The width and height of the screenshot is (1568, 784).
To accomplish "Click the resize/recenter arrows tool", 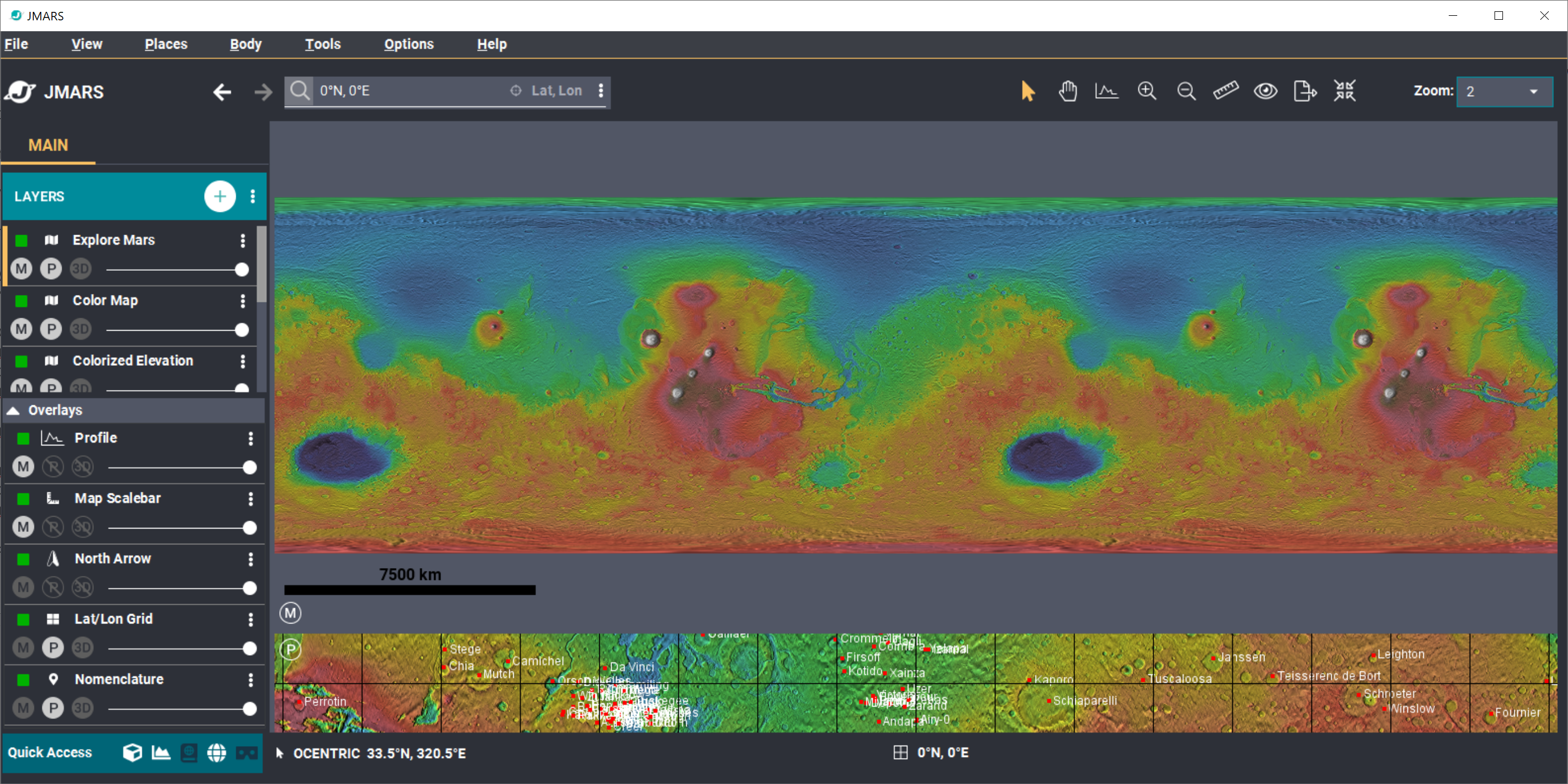I will click(x=1345, y=90).
